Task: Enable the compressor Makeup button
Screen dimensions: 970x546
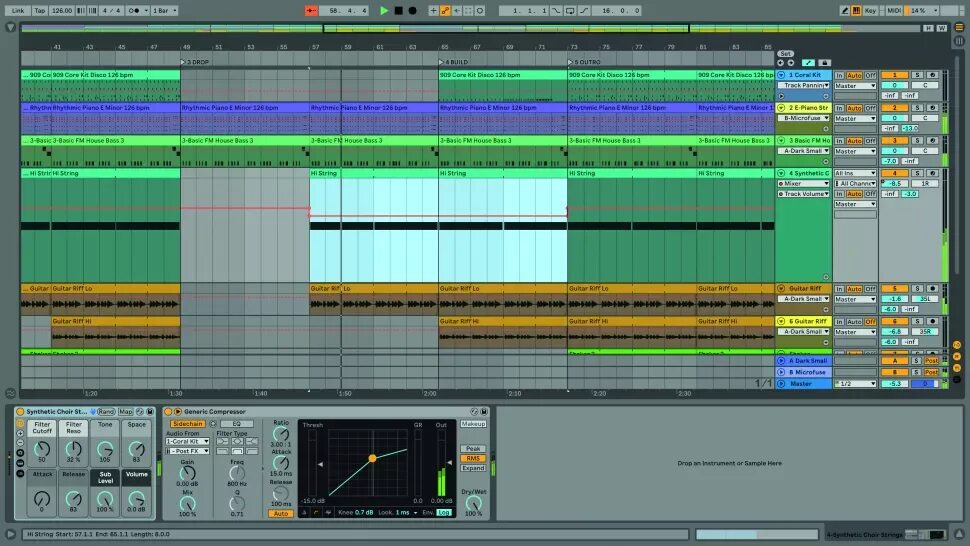Action: (x=473, y=424)
